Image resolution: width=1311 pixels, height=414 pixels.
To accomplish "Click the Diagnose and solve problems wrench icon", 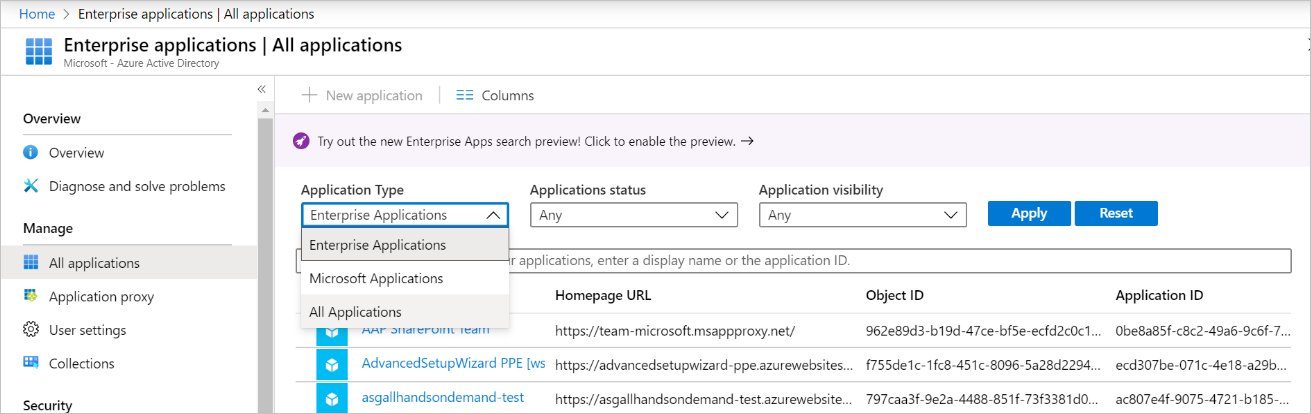I will (30, 186).
